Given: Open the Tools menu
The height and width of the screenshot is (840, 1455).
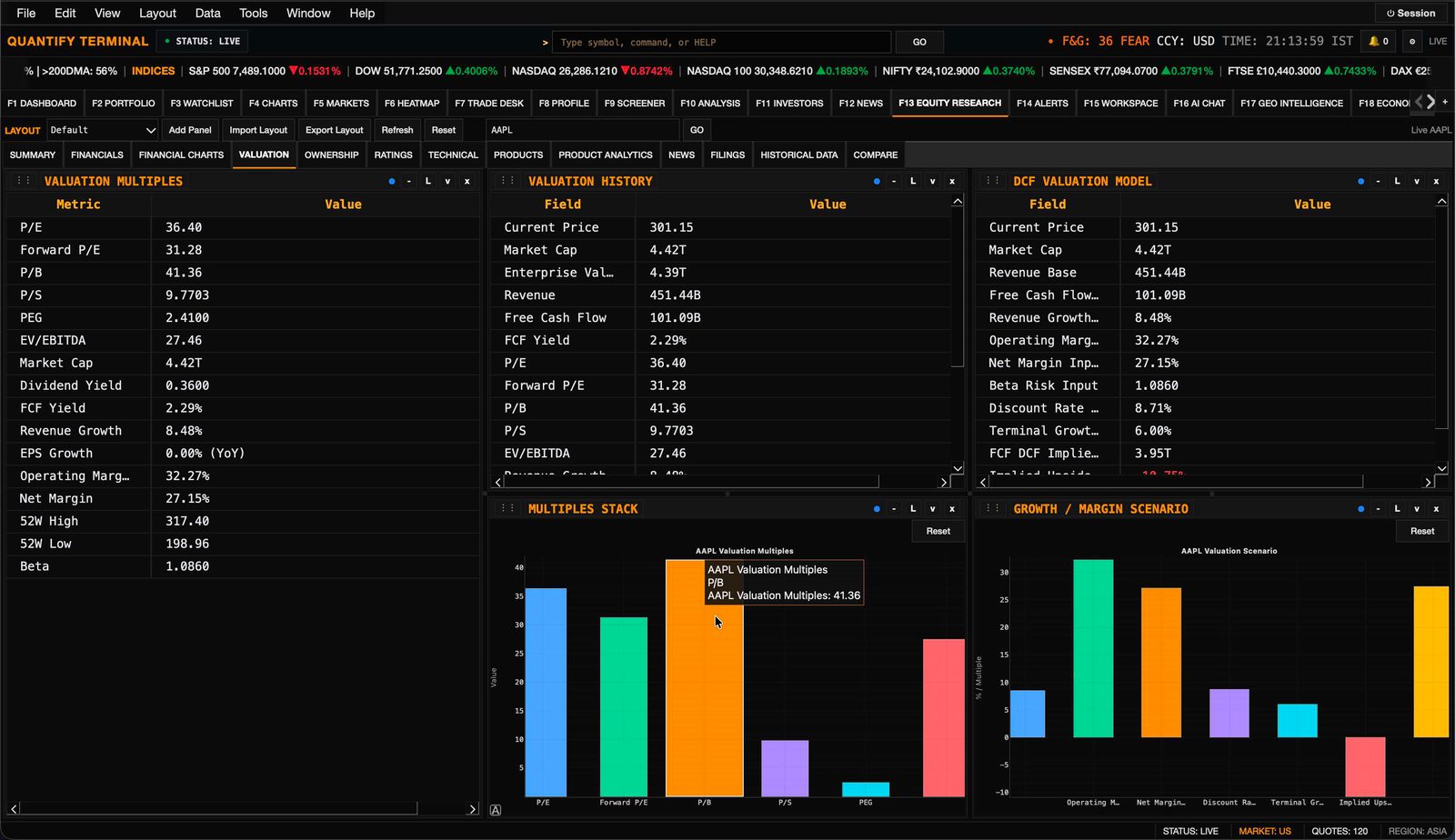Looking at the screenshot, I should point(253,13).
